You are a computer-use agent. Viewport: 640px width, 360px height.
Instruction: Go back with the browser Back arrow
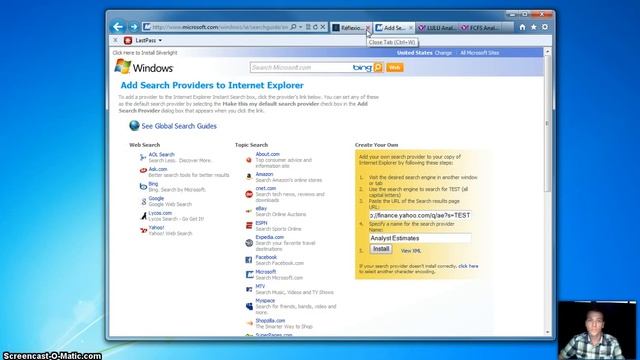click(x=118, y=27)
